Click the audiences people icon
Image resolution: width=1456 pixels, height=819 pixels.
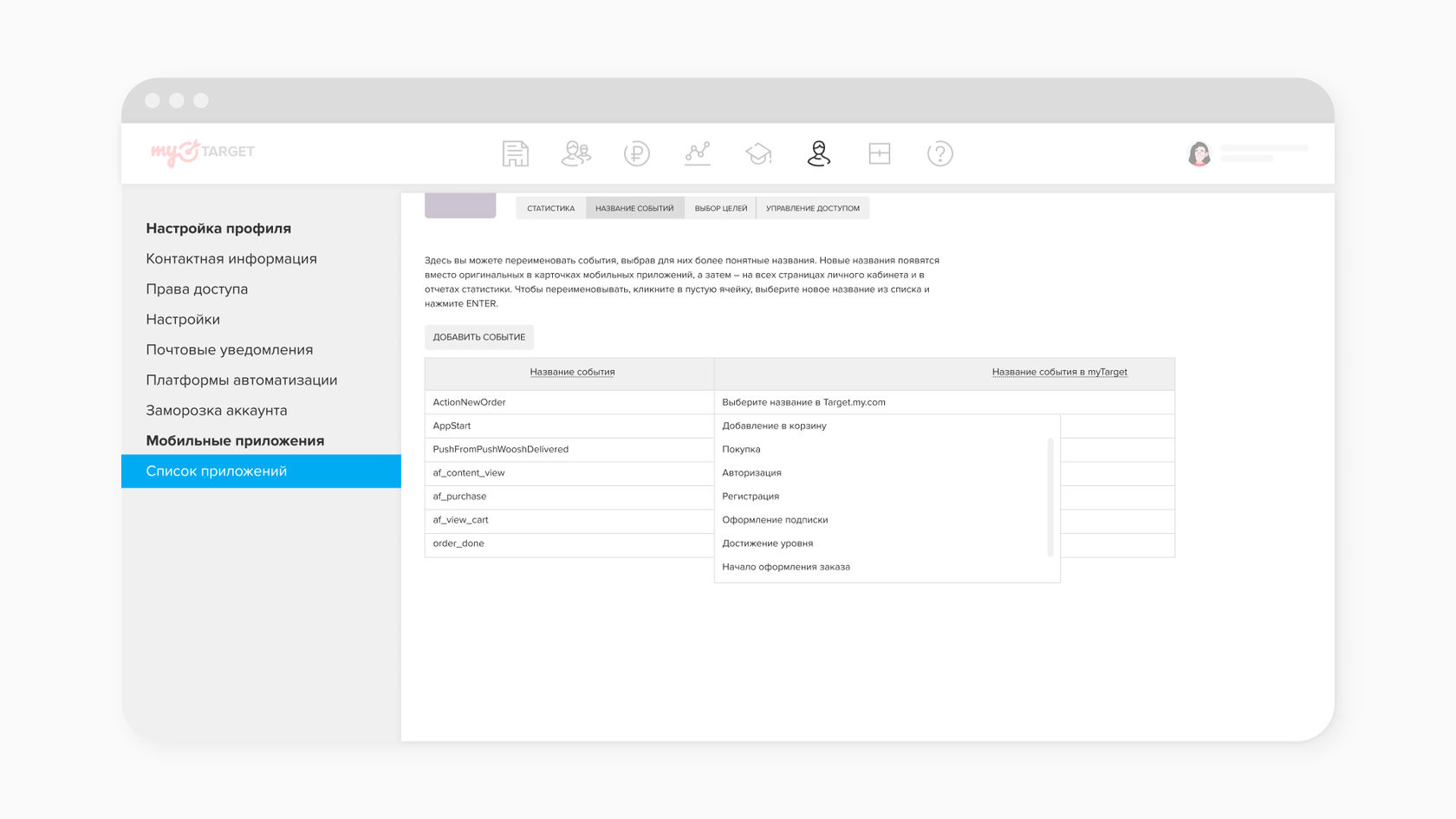(x=576, y=153)
